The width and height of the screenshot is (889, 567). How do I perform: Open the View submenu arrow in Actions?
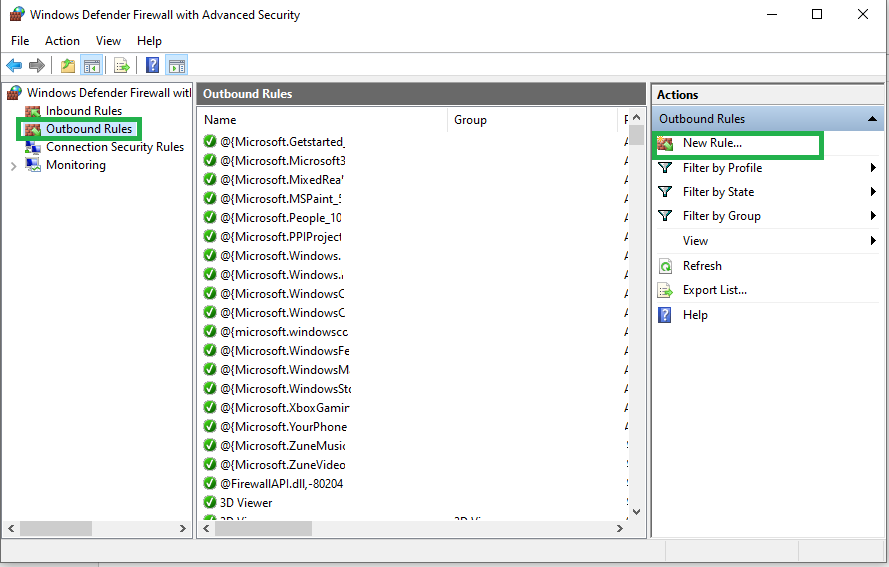pos(873,240)
